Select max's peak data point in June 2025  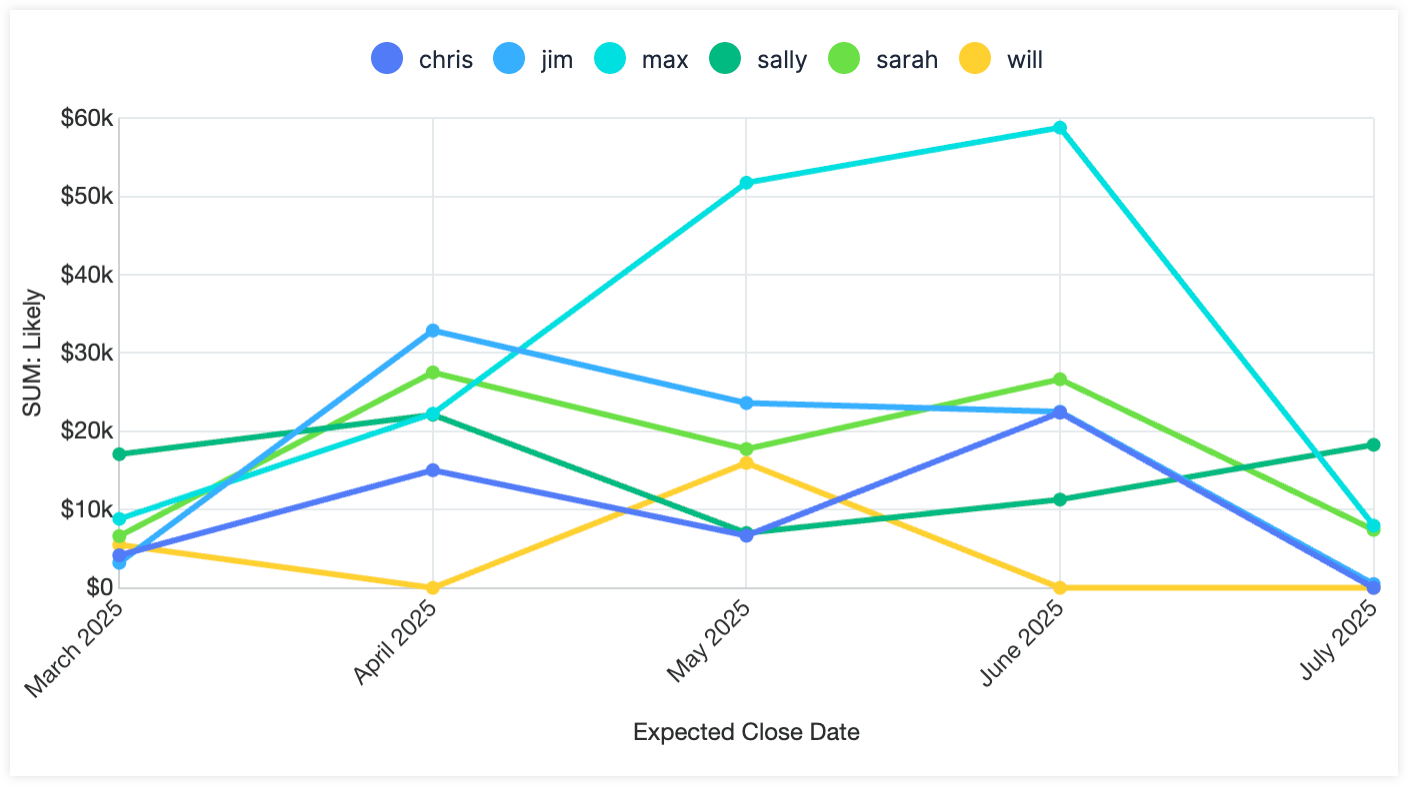point(1060,128)
